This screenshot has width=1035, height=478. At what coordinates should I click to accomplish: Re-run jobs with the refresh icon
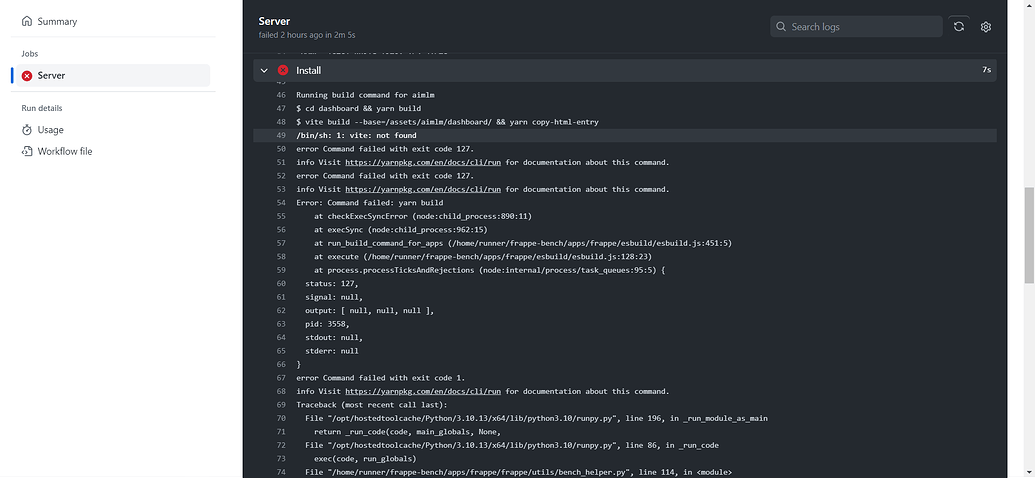[x=959, y=26]
